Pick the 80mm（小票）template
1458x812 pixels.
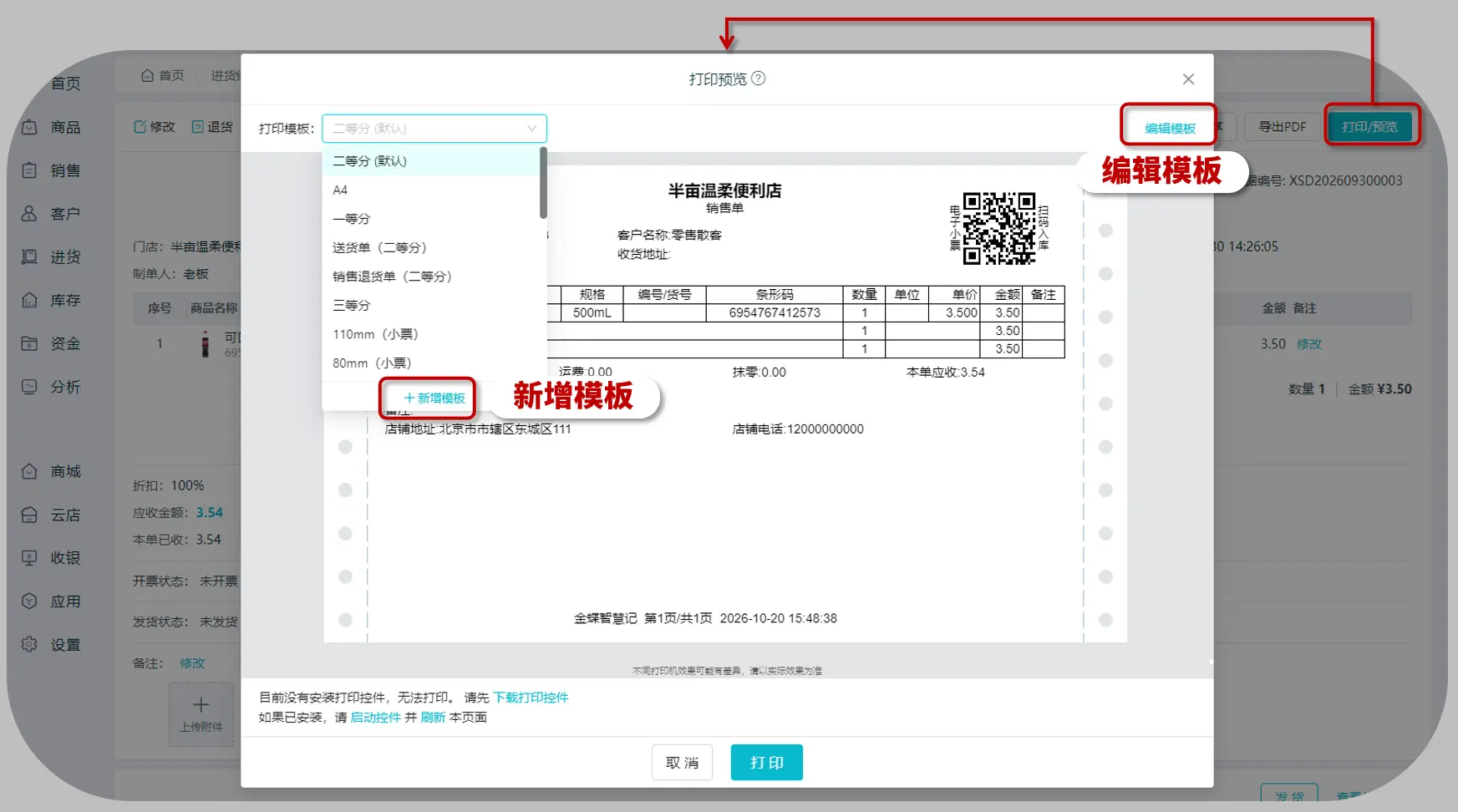(431, 363)
